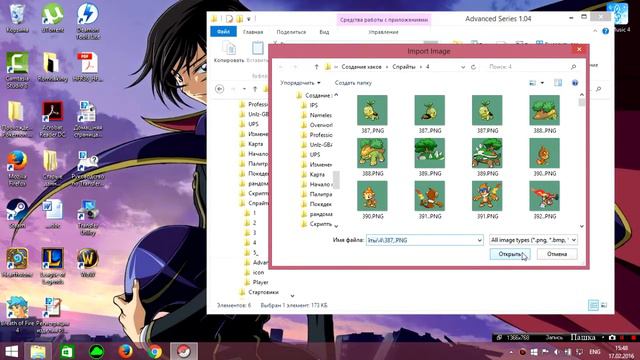Viewport: 640px width, 360px height.
Task: Switch Explorer to large icons view via status bar icon
Action: point(604,305)
